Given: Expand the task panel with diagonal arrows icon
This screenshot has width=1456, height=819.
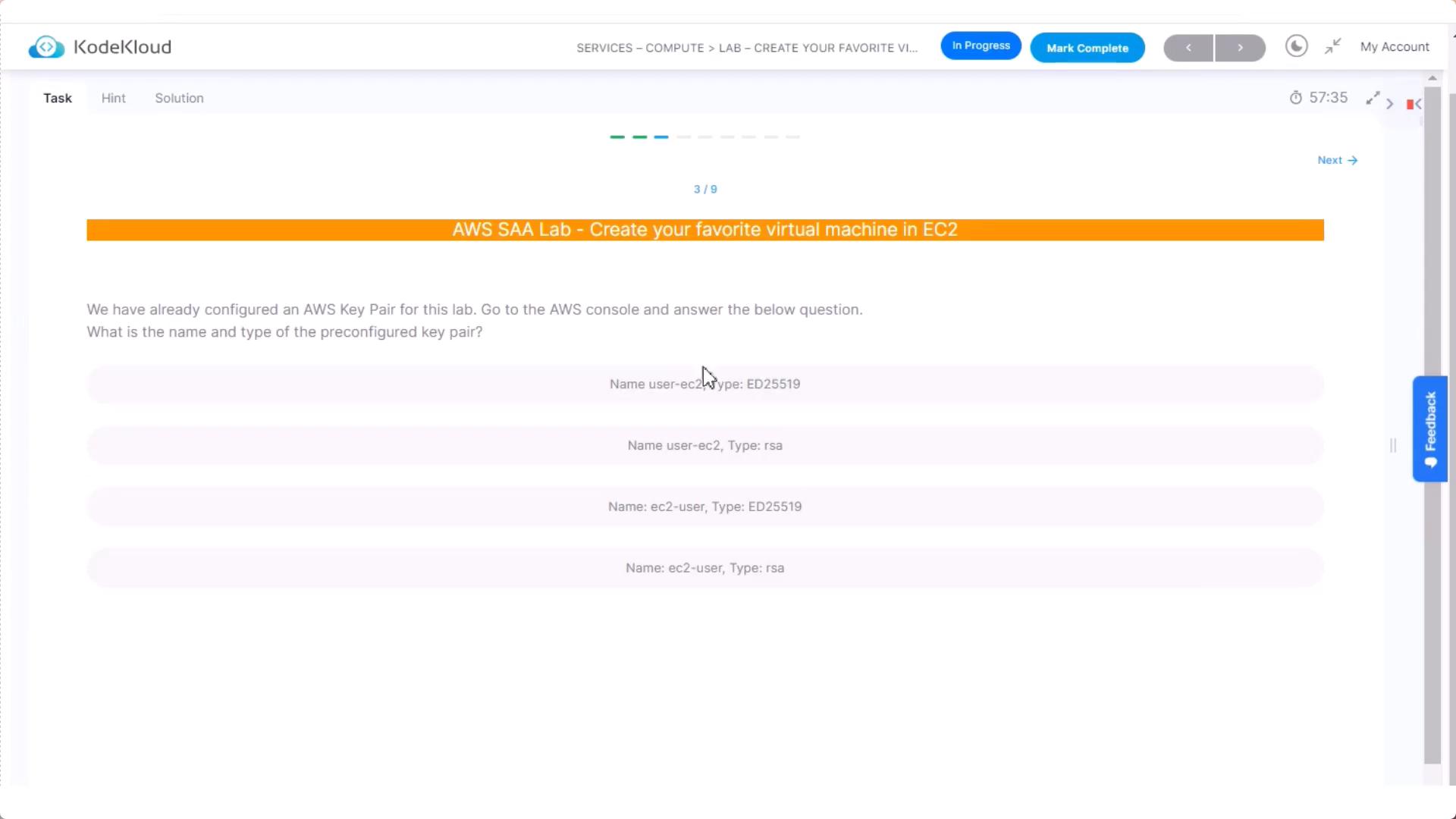Looking at the screenshot, I should (1373, 99).
